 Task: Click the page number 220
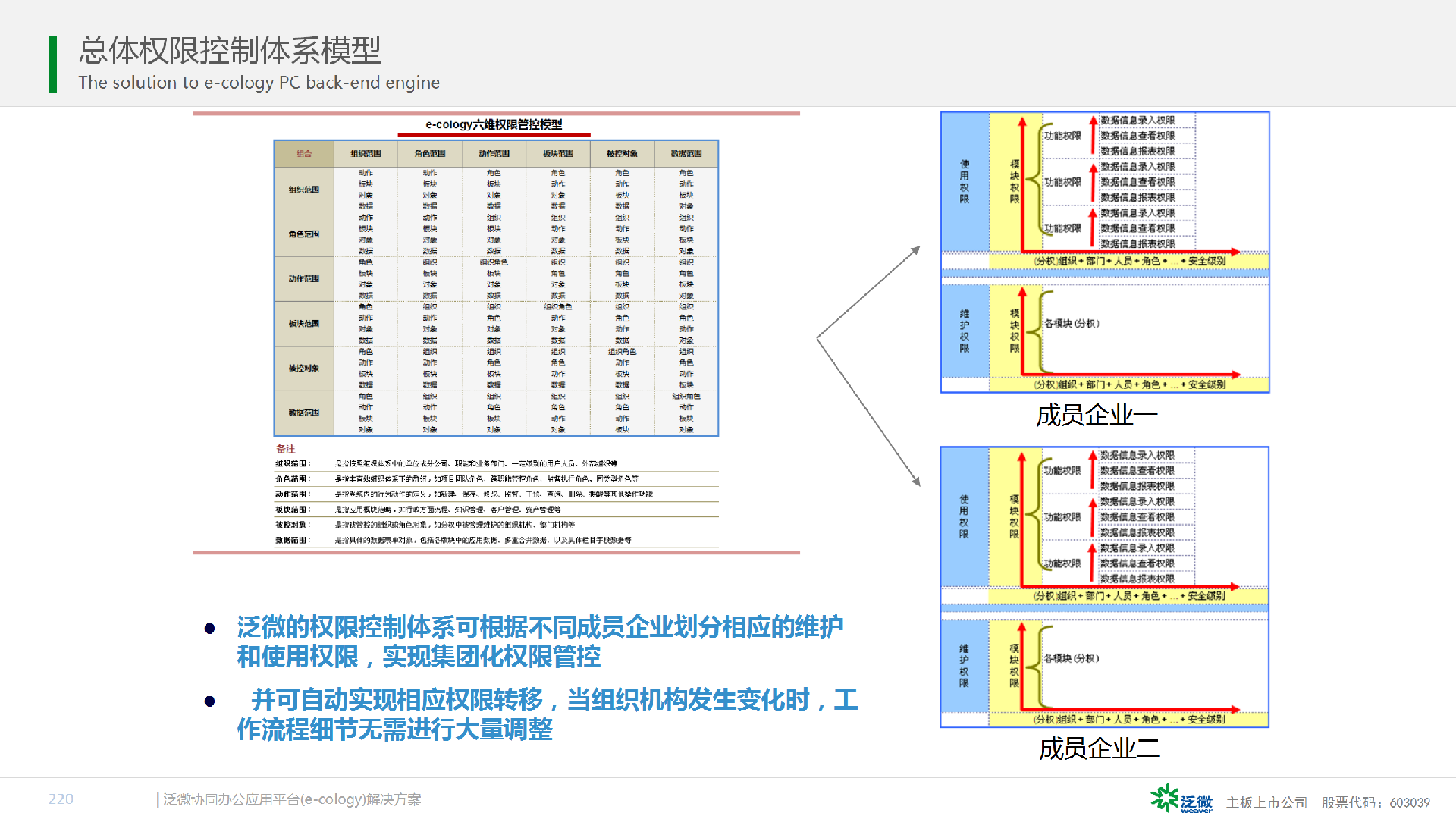61,799
